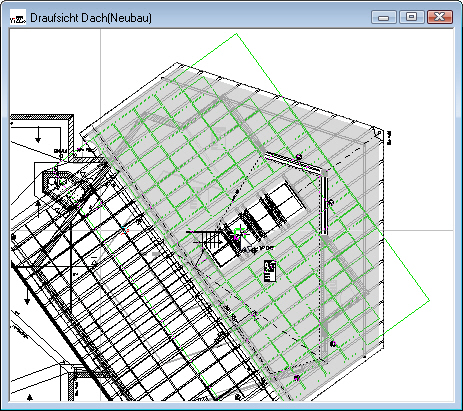Select the small black label box below the skylights
463x411 pixels.
click(270, 271)
